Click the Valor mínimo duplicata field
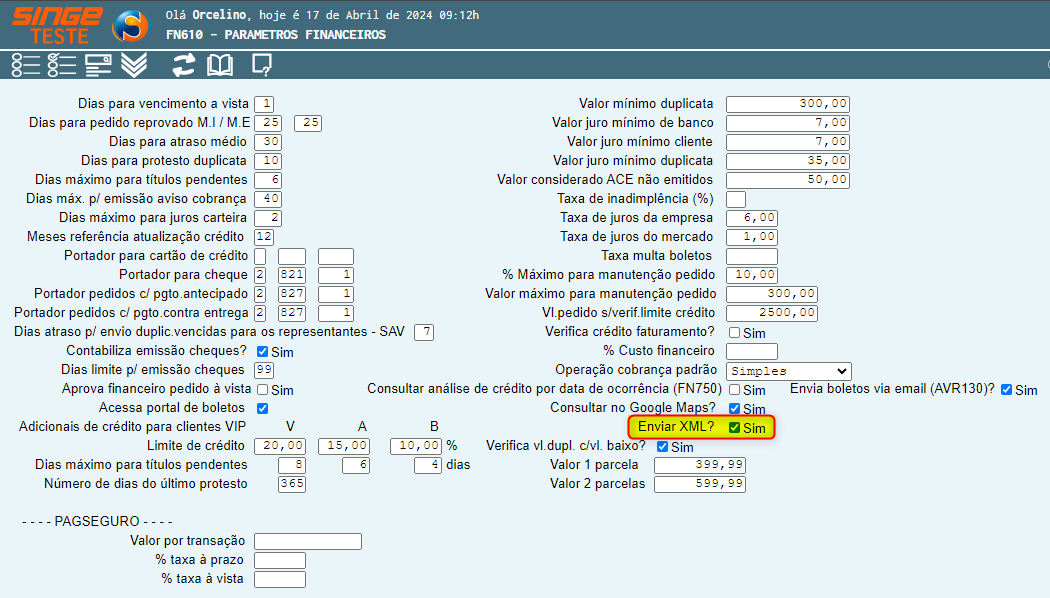Image resolution: width=1050 pixels, height=598 pixels. pyautogui.click(x=788, y=104)
